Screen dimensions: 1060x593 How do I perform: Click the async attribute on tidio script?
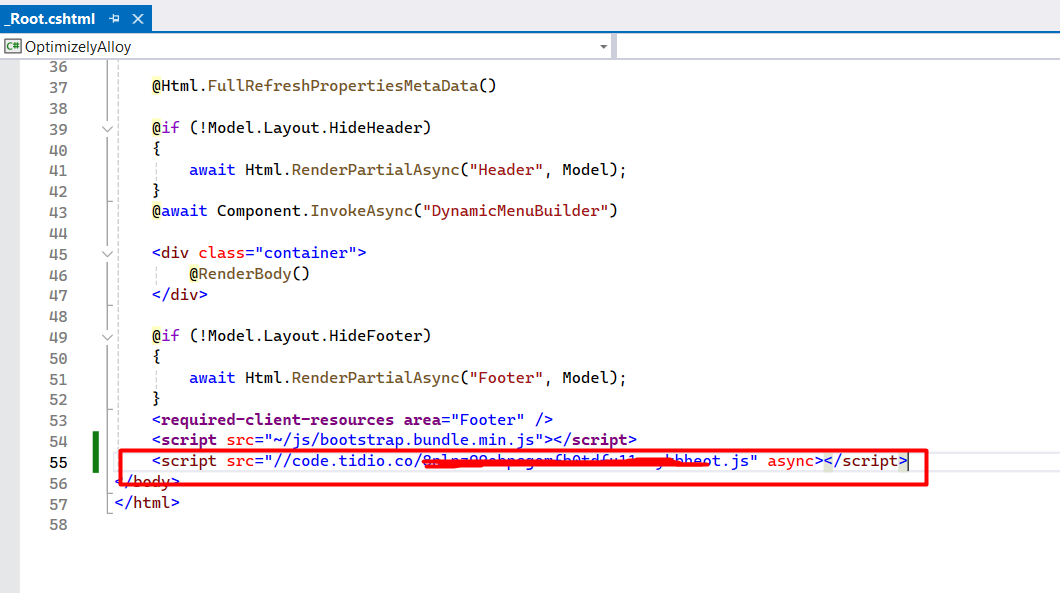pos(790,461)
